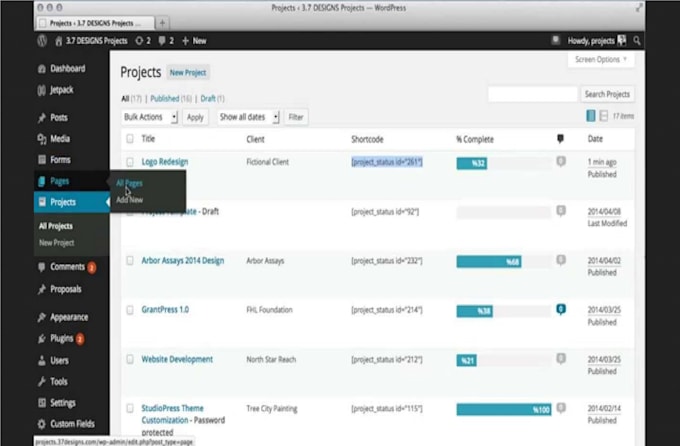Open comment bubble for Logo Redesign row

(561, 162)
